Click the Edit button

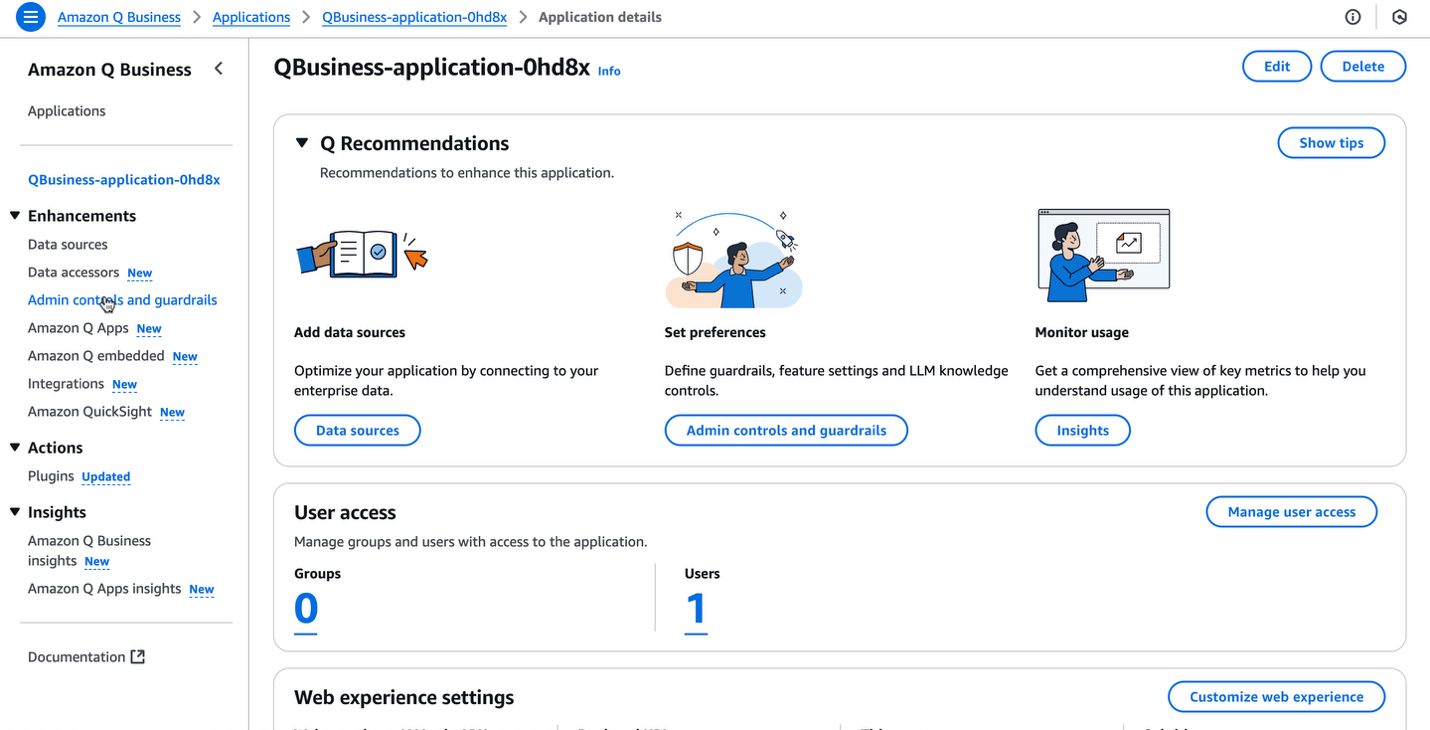pyautogui.click(x=1277, y=66)
